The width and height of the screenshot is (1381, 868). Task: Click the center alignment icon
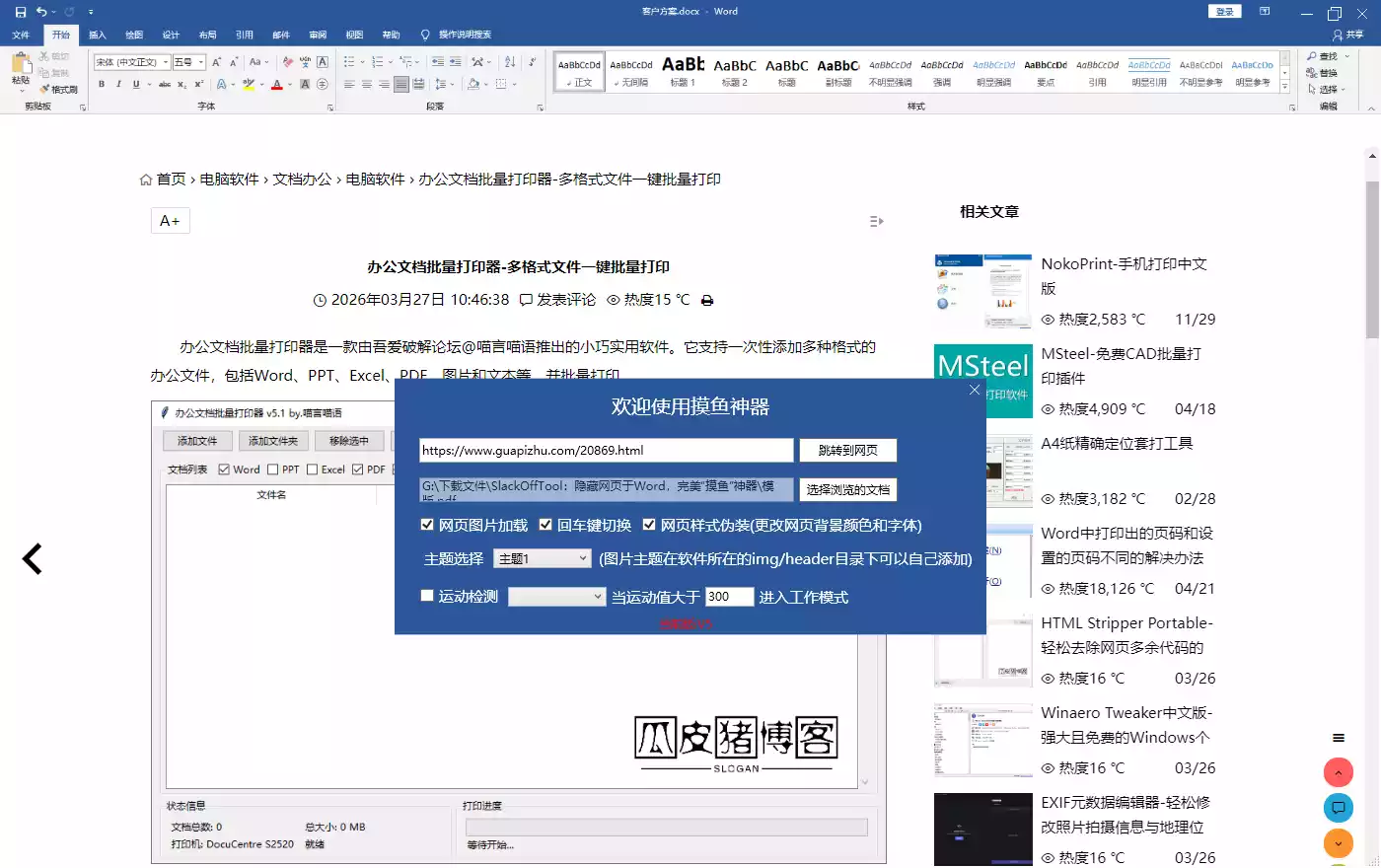click(366, 84)
